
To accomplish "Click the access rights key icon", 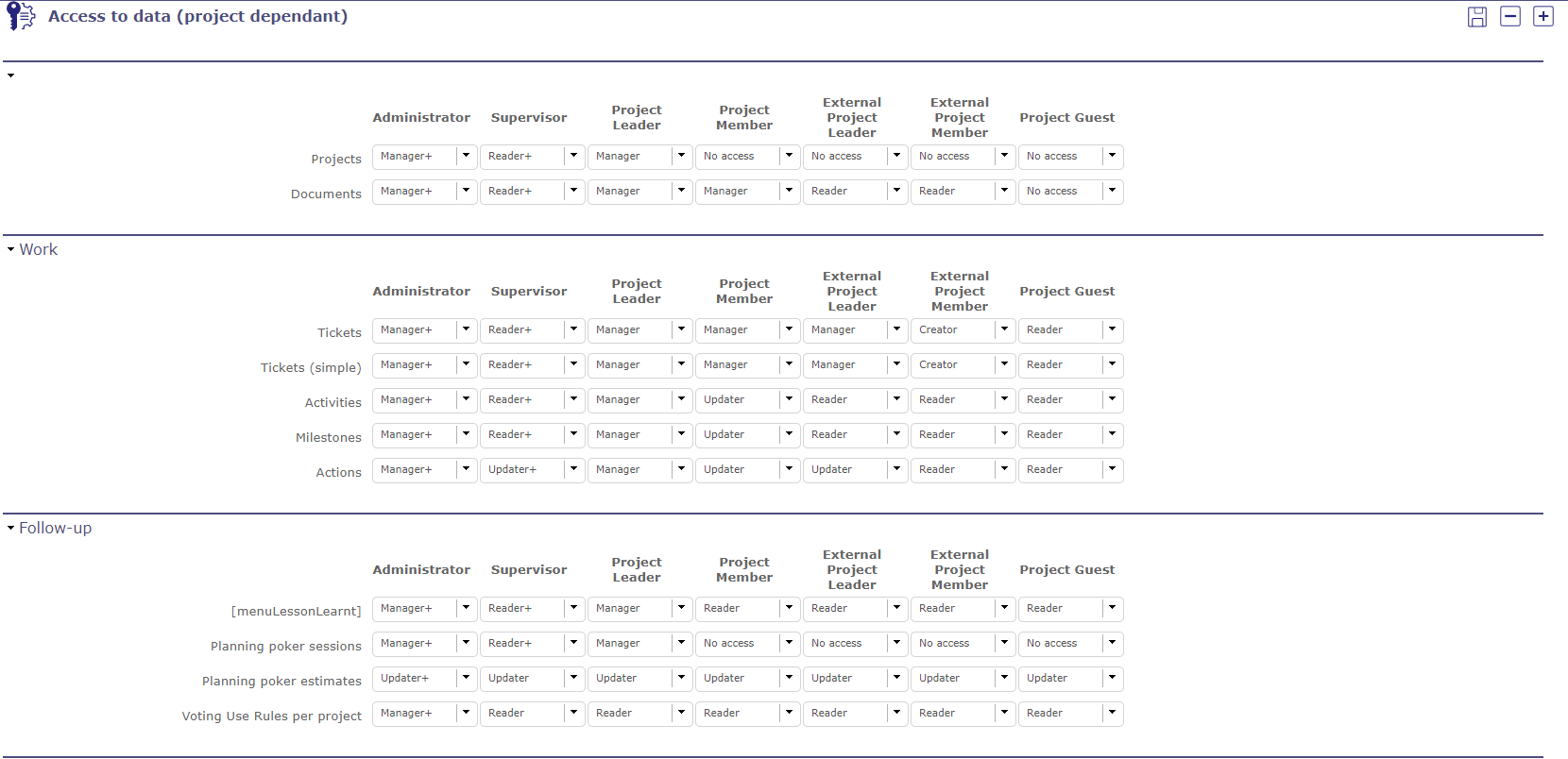I will (x=20, y=16).
